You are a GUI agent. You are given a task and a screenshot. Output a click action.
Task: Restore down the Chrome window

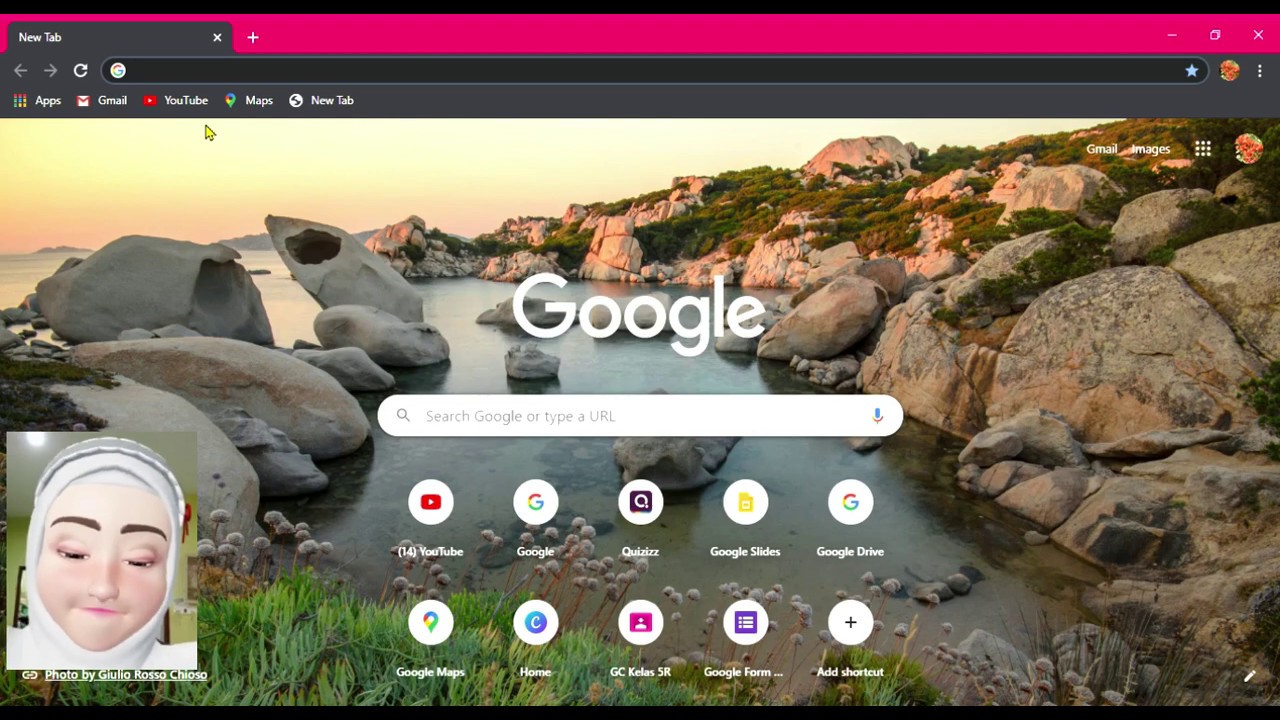(1215, 36)
